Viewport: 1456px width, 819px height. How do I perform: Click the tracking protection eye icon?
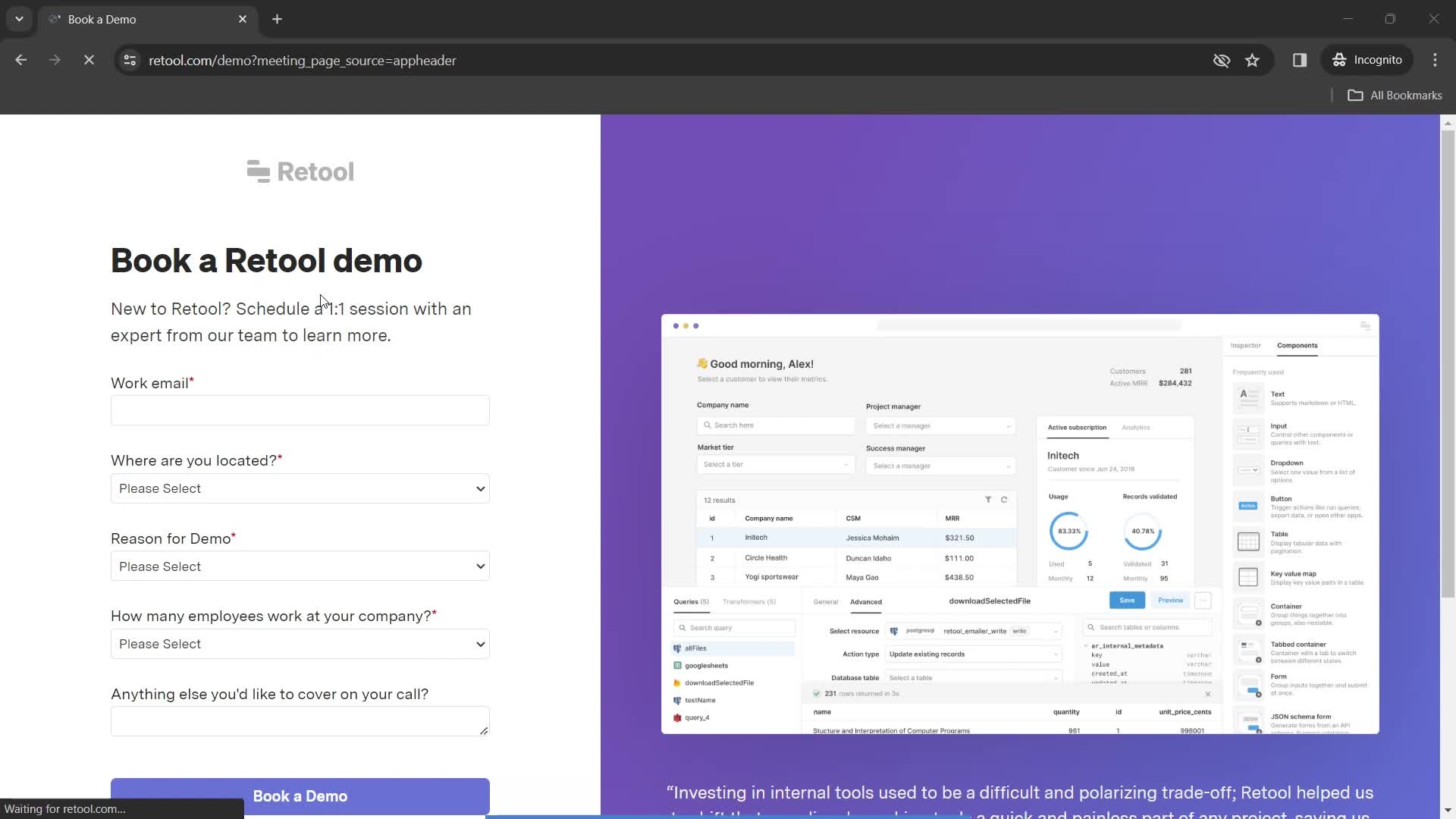pyautogui.click(x=1221, y=60)
